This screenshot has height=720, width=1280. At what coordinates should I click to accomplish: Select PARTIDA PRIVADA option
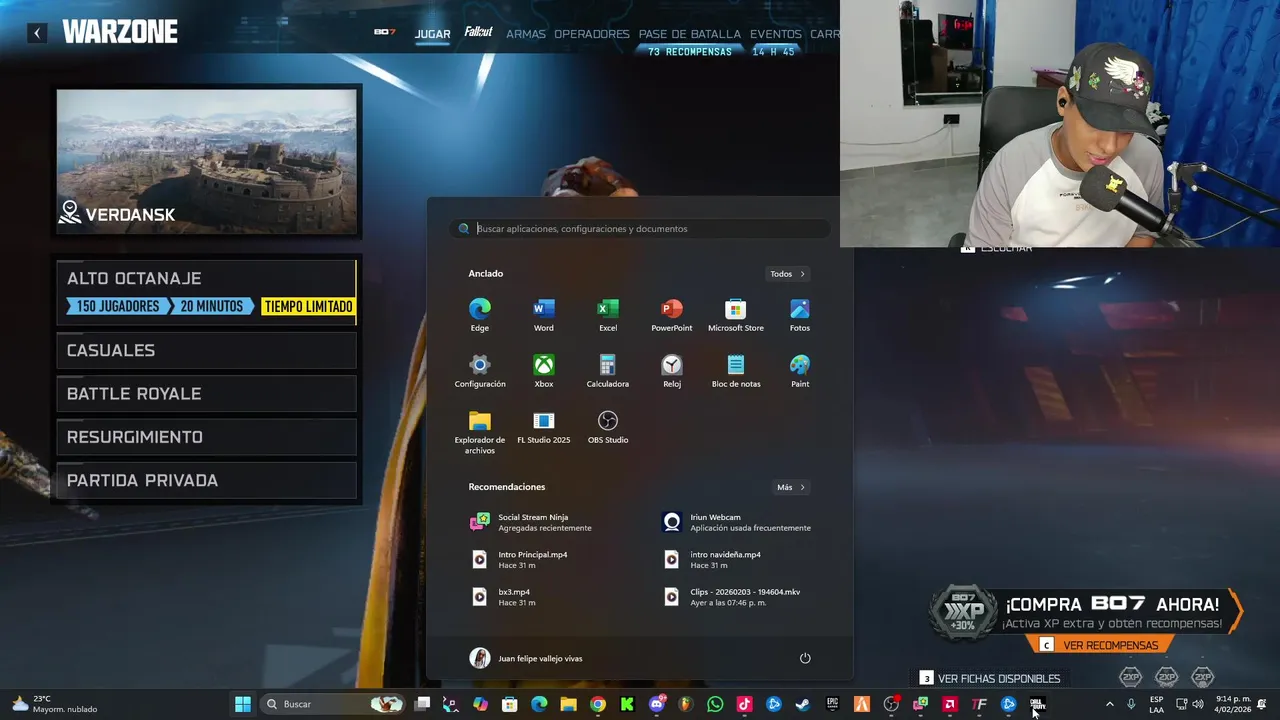coord(206,481)
